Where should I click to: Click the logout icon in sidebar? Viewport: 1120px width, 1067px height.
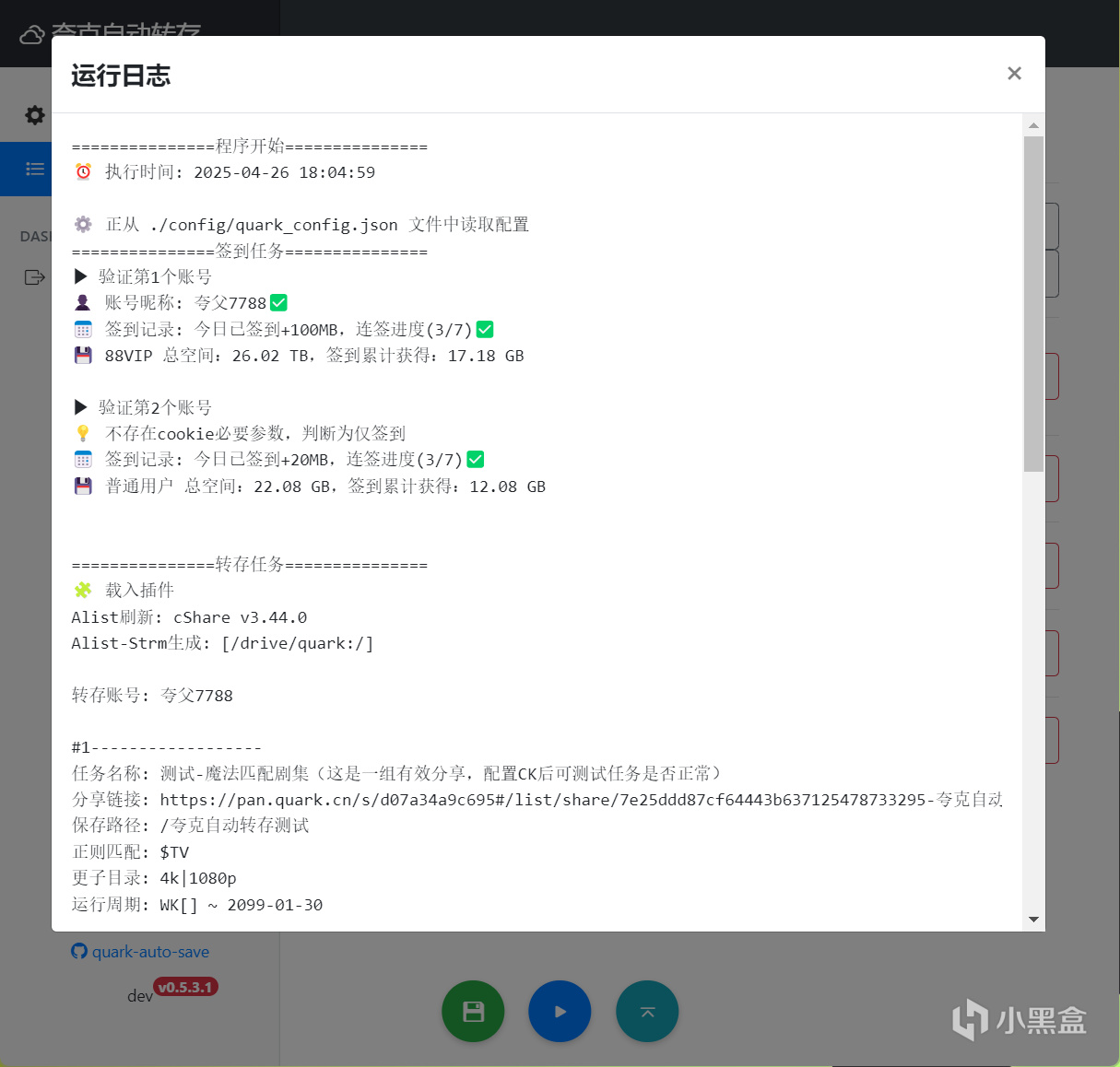tap(35, 277)
